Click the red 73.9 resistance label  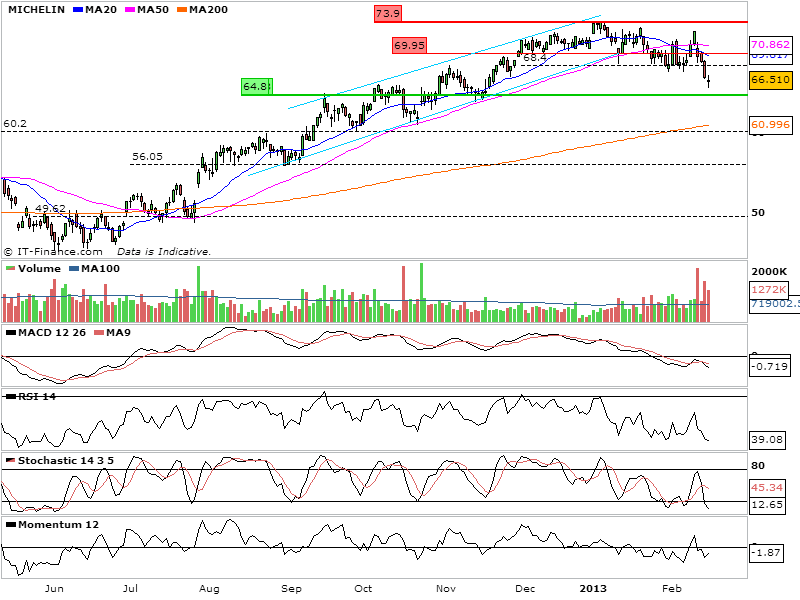tap(388, 13)
